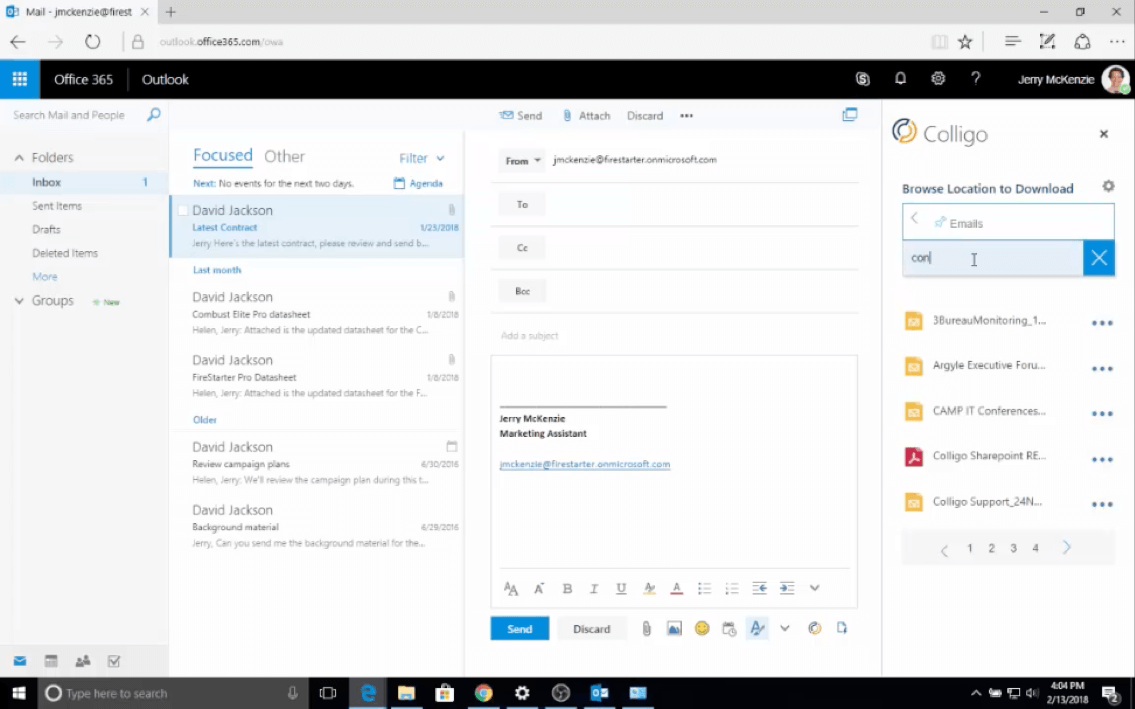Click More under folders list
1135x709 pixels.
pyautogui.click(x=44, y=277)
